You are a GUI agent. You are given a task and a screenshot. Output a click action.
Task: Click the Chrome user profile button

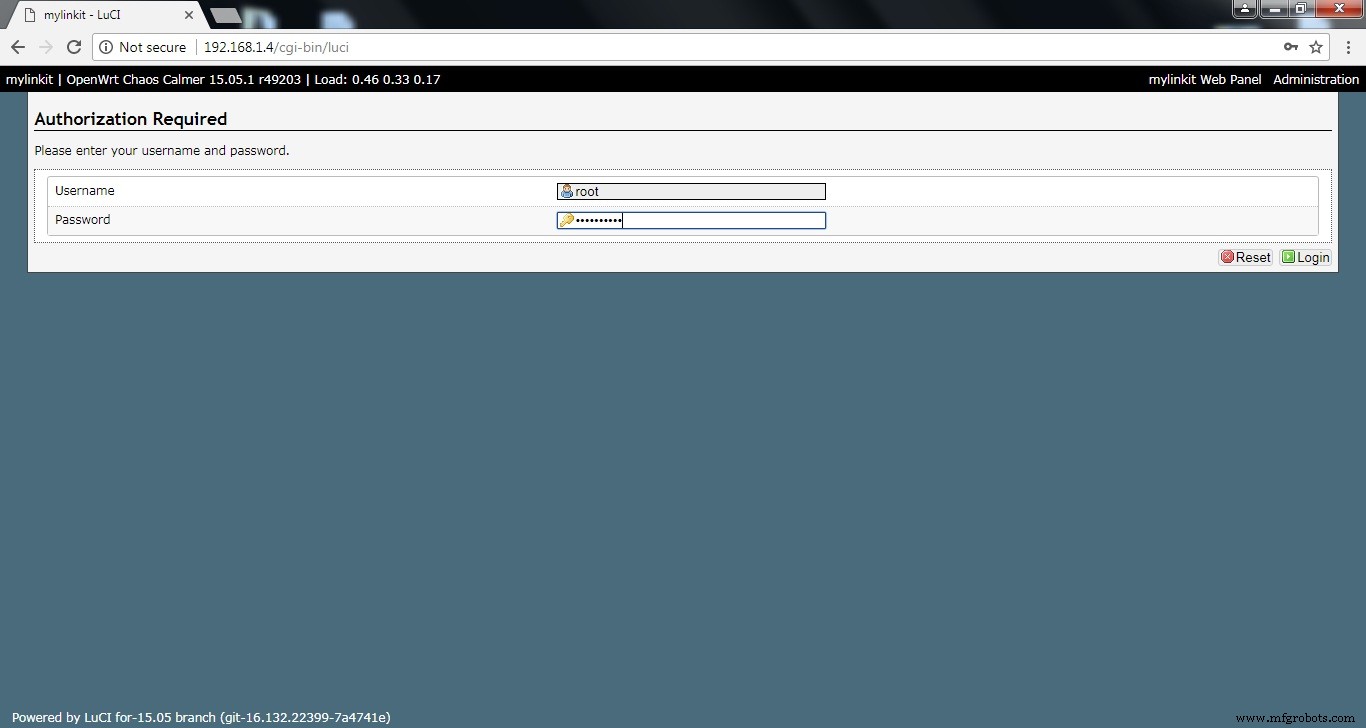tap(1244, 9)
